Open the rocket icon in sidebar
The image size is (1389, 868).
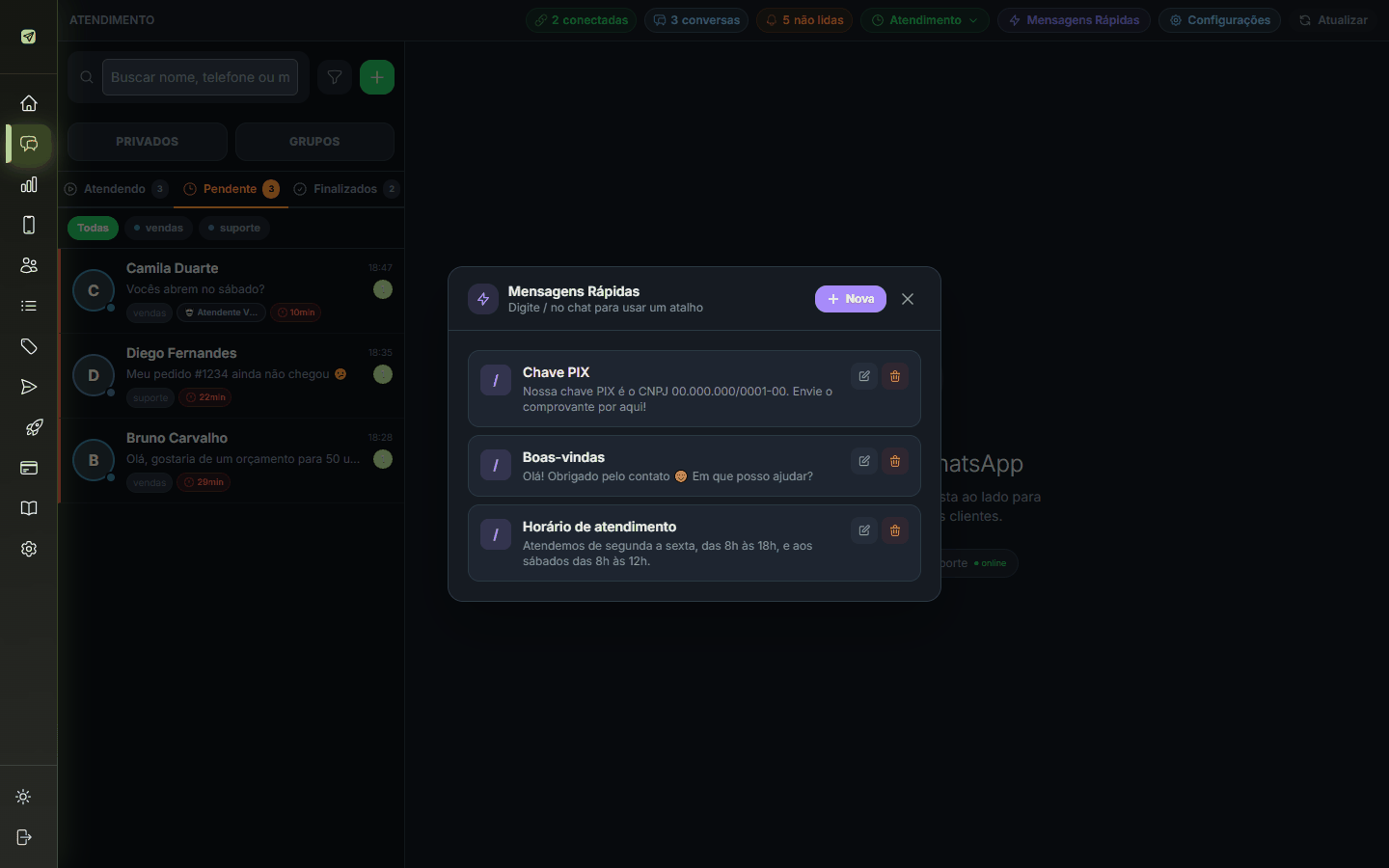[x=29, y=427]
